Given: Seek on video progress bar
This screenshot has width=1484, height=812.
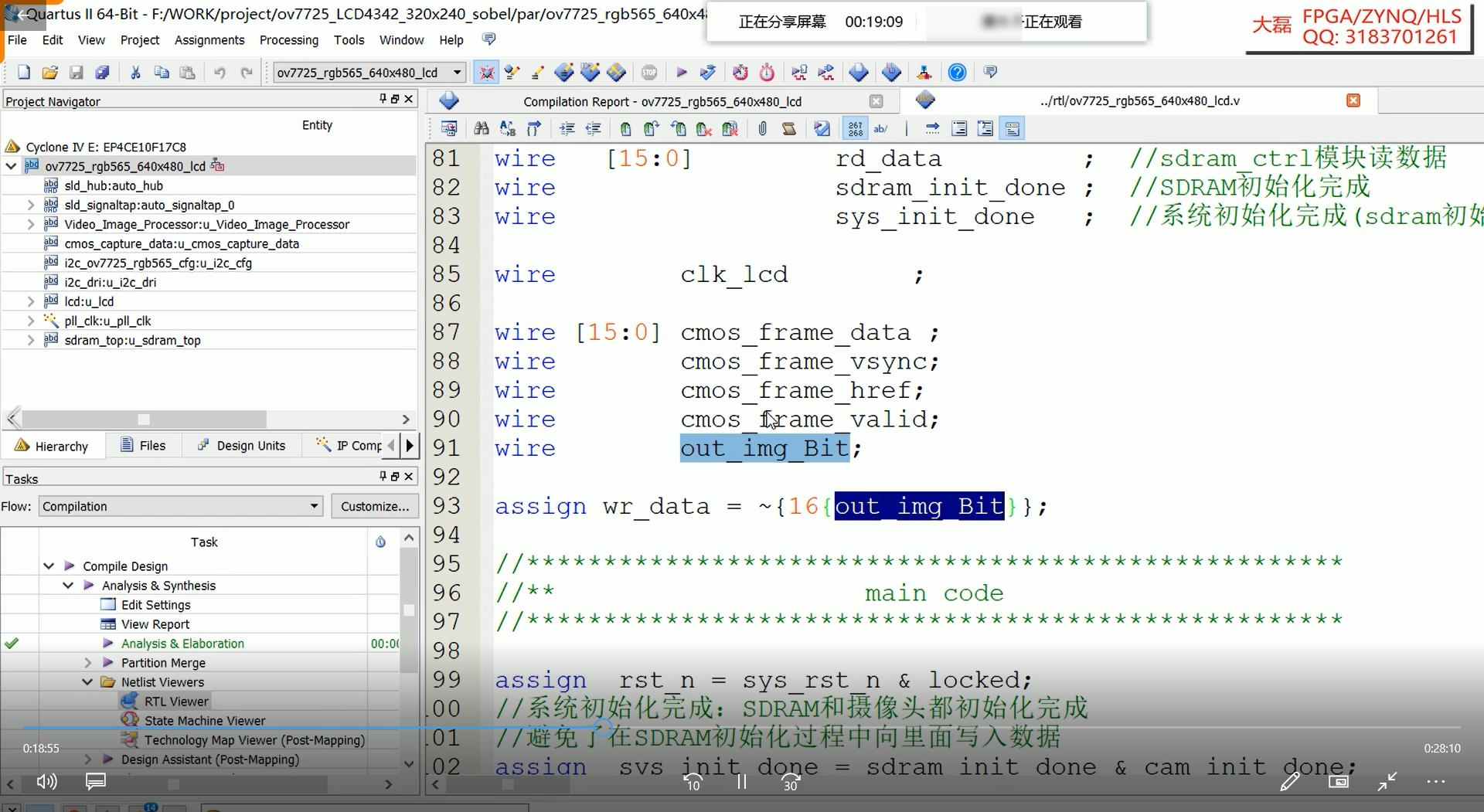Looking at the screenshot, I should [742, 727].
